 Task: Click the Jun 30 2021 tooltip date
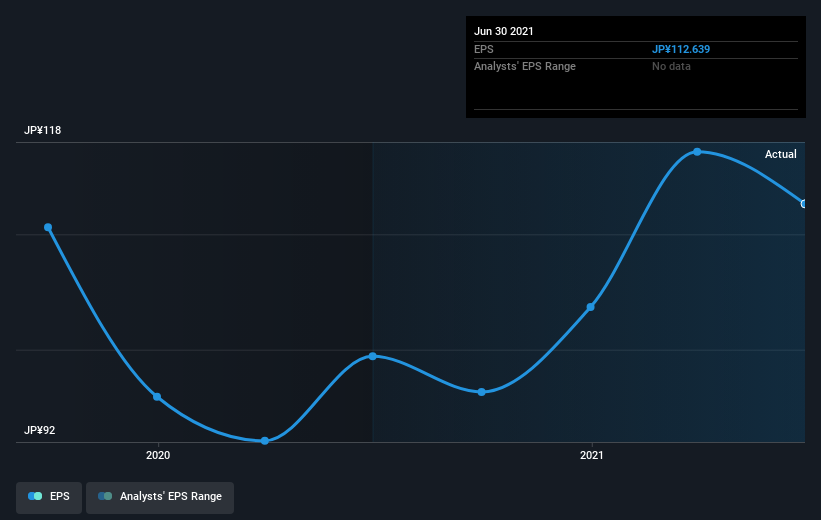click(x=504, y=31)
